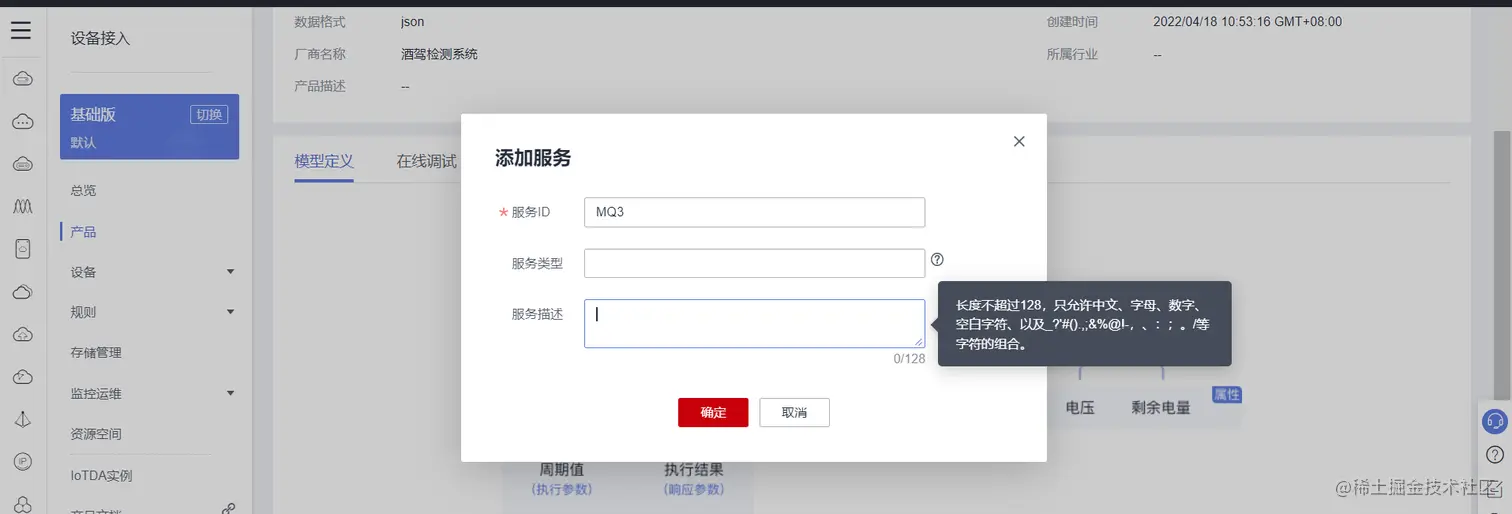Click the 切换 edition switch button
This screenshot has height=514, width=1512.
[209, 114]
